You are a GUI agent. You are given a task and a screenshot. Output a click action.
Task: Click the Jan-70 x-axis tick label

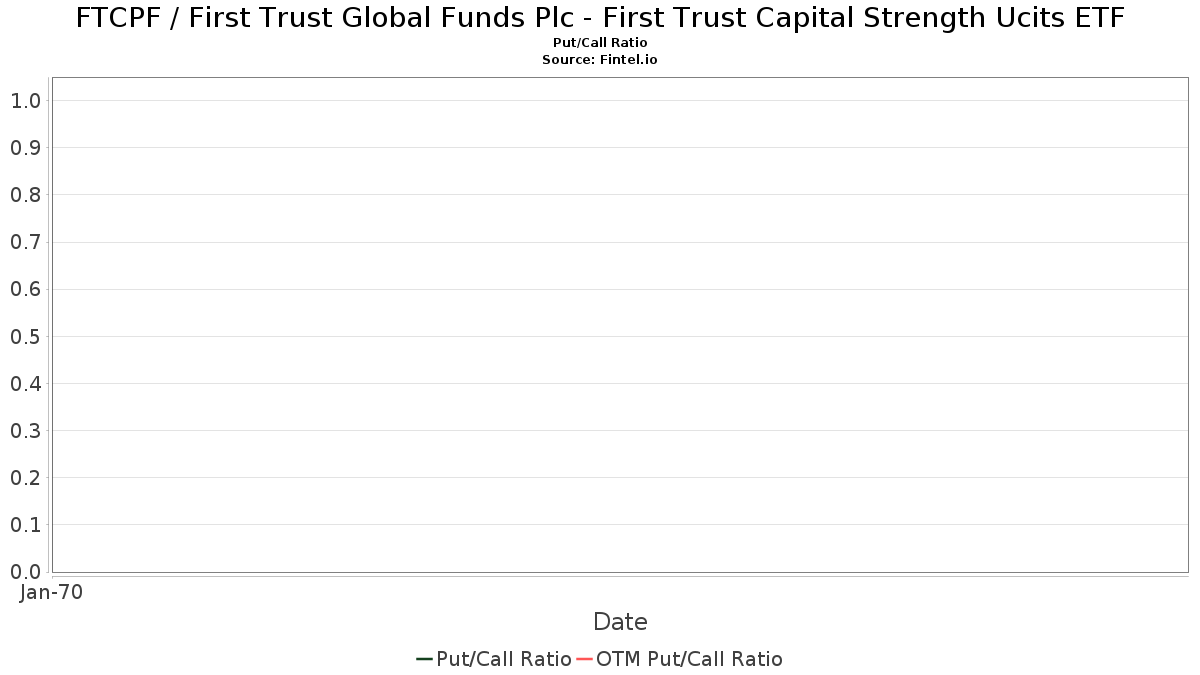pos(51,592)
